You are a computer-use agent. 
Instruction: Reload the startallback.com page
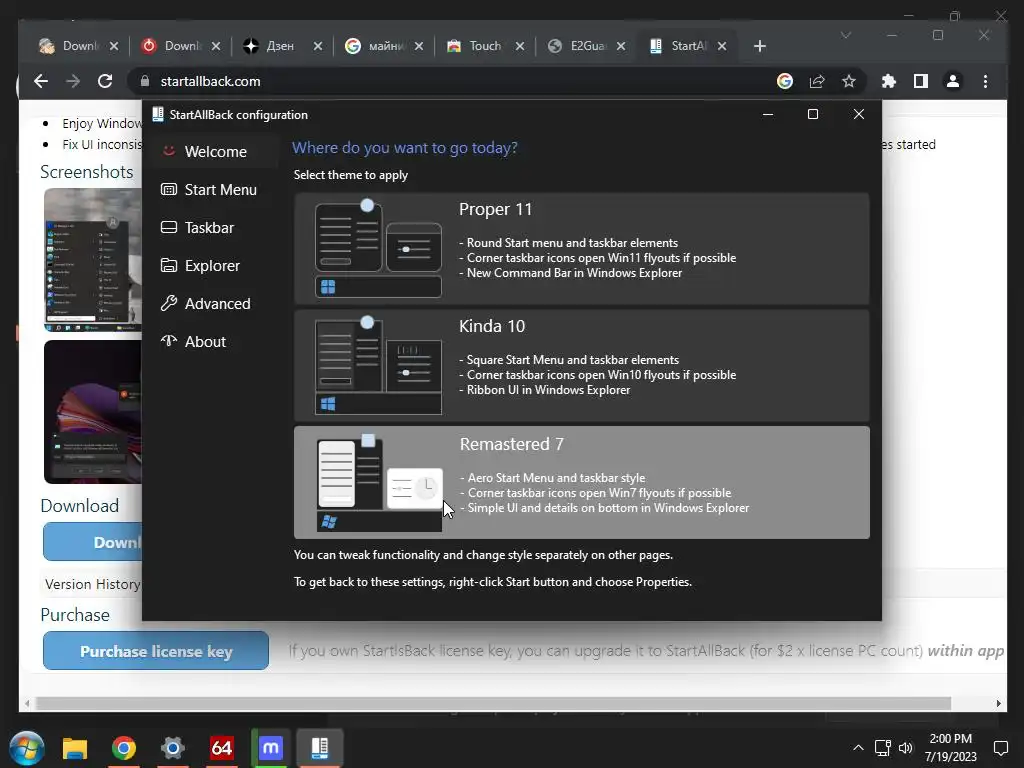coord(105,81)
